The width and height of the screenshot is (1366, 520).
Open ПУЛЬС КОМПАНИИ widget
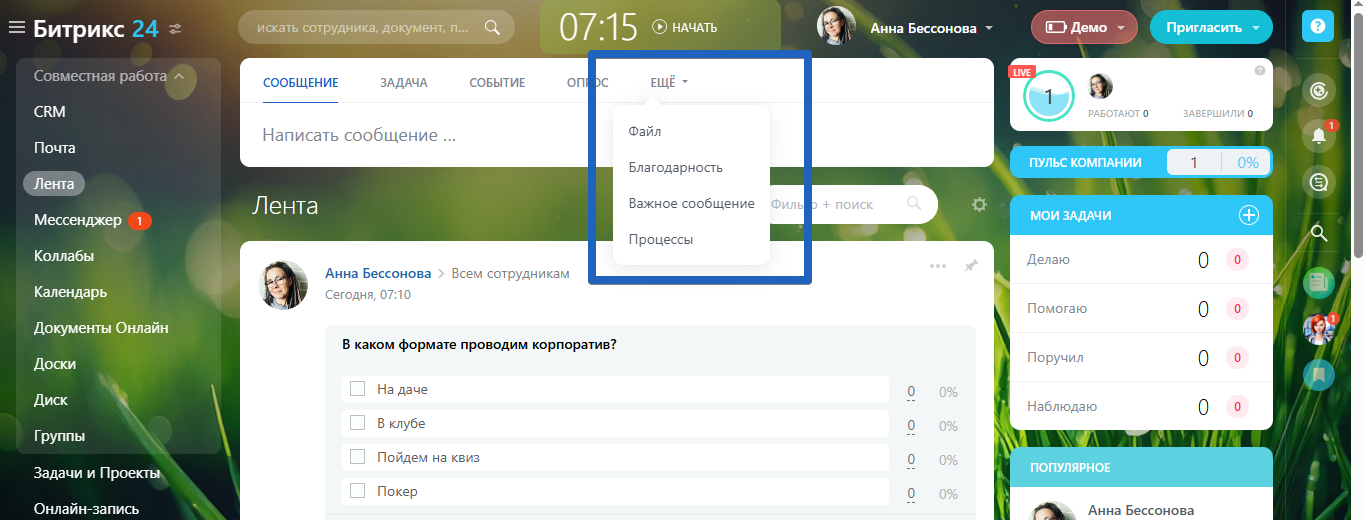tap(1141, 162)
